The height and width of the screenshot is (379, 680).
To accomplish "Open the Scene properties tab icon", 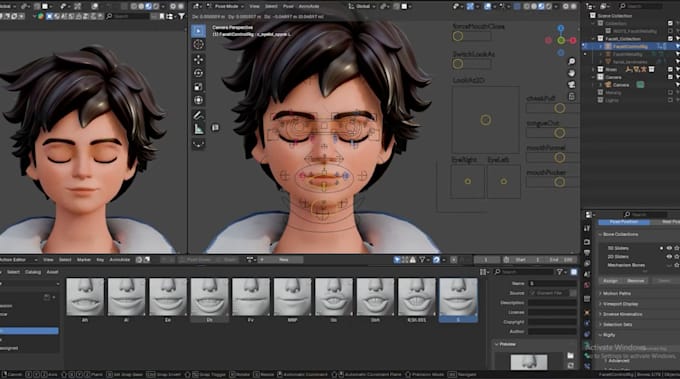I will click(x=587, y=274).
